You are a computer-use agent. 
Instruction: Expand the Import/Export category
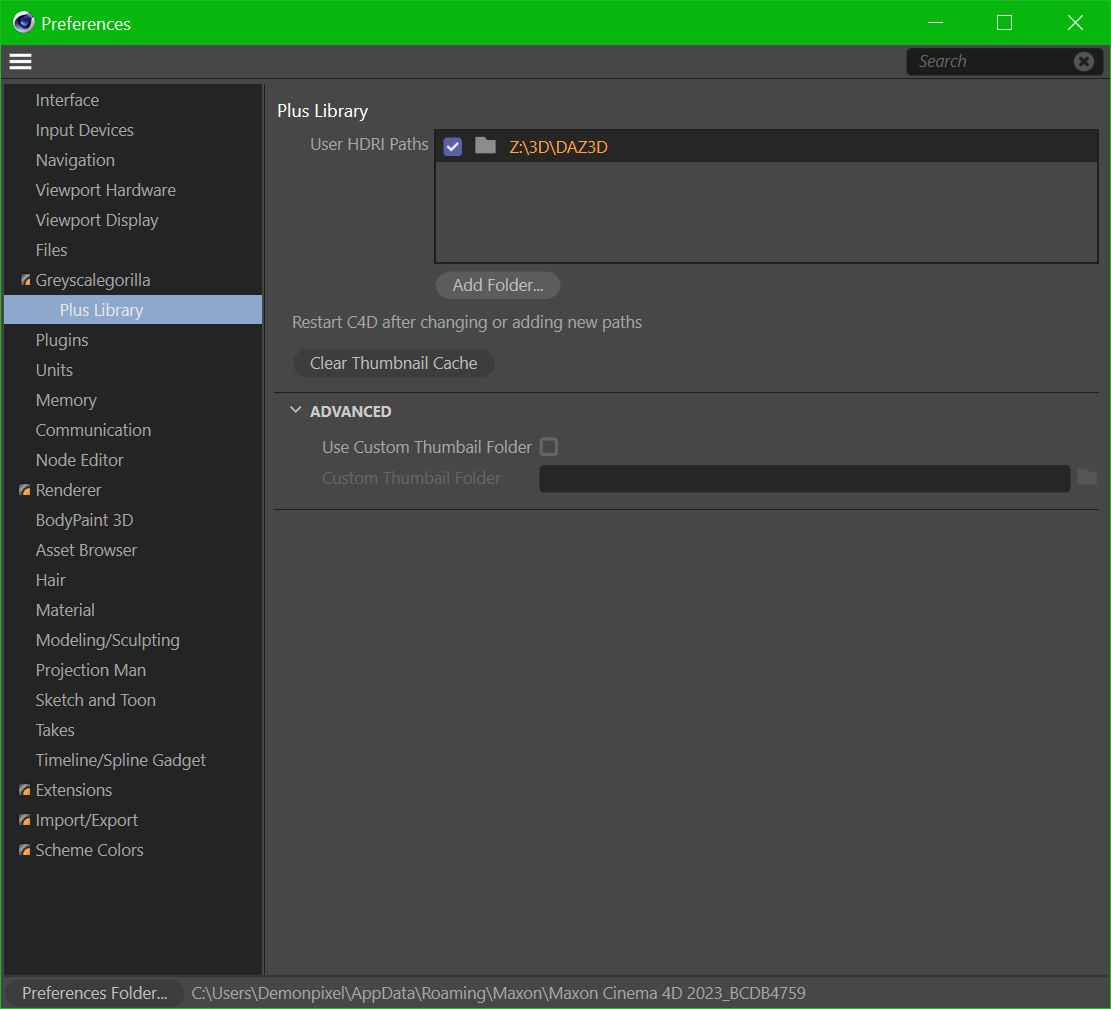tap(25, 821)
